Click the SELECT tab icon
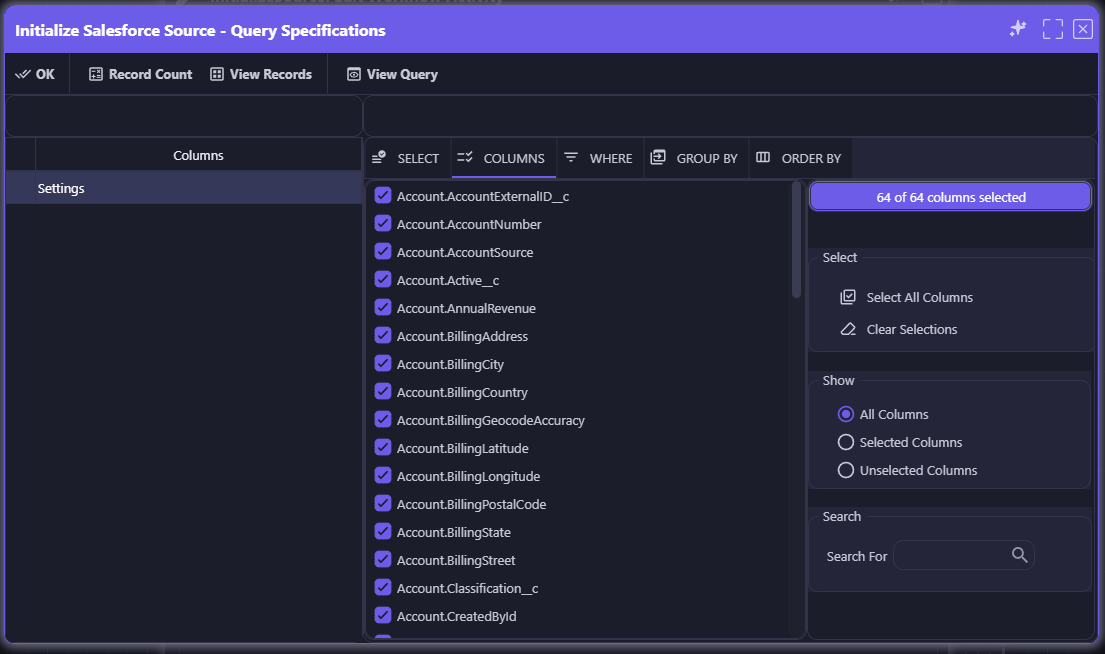 click(x=379, y=156)
